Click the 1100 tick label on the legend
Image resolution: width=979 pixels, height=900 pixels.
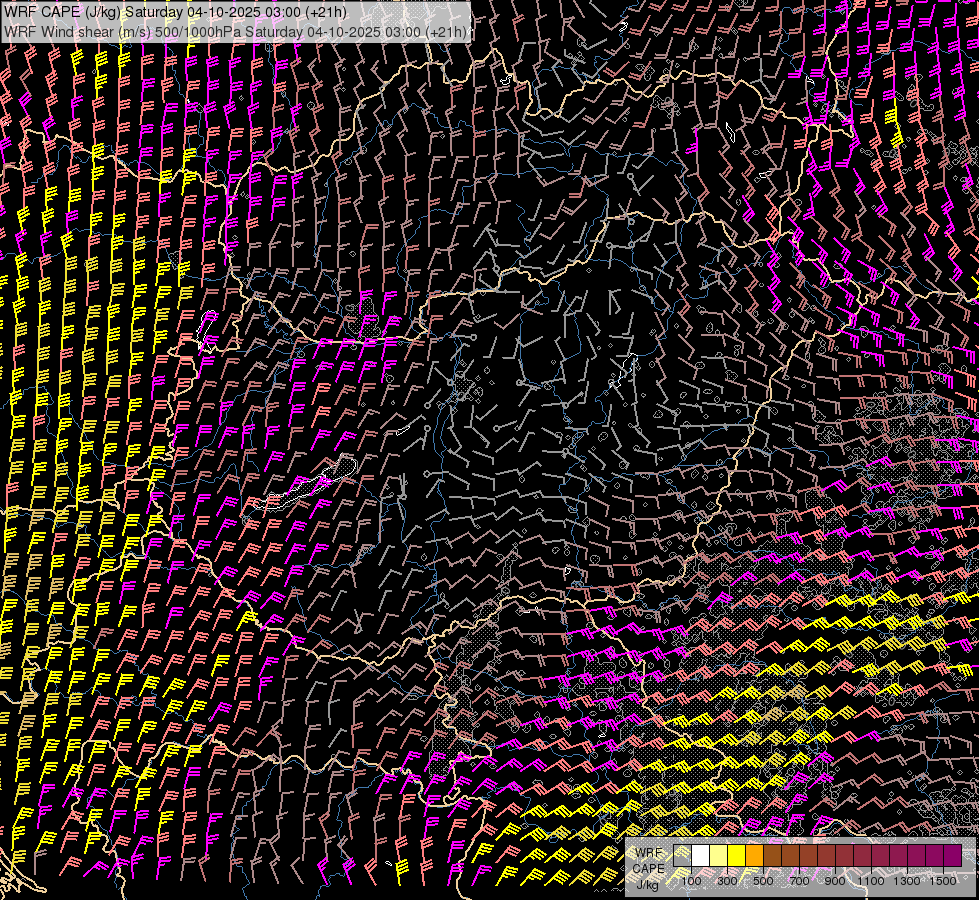[x=871, y=881]
